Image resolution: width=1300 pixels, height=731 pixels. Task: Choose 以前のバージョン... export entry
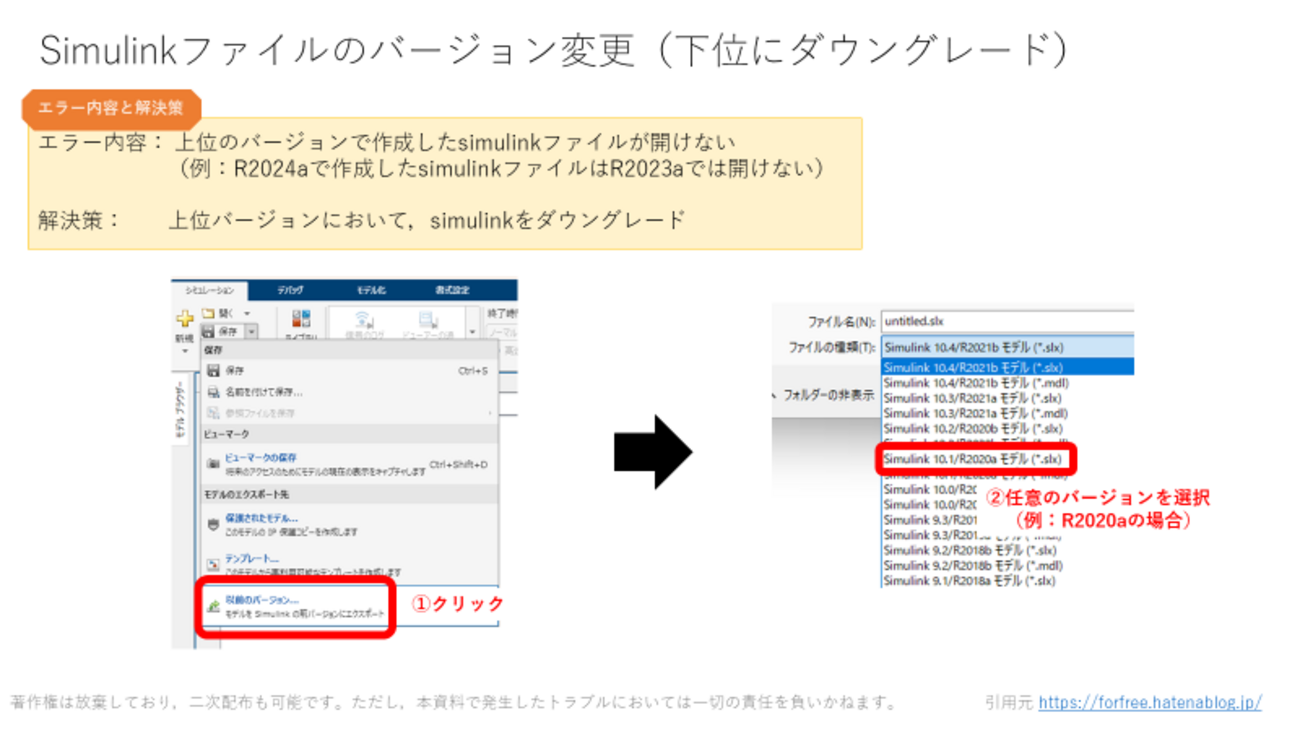point(348,605)
